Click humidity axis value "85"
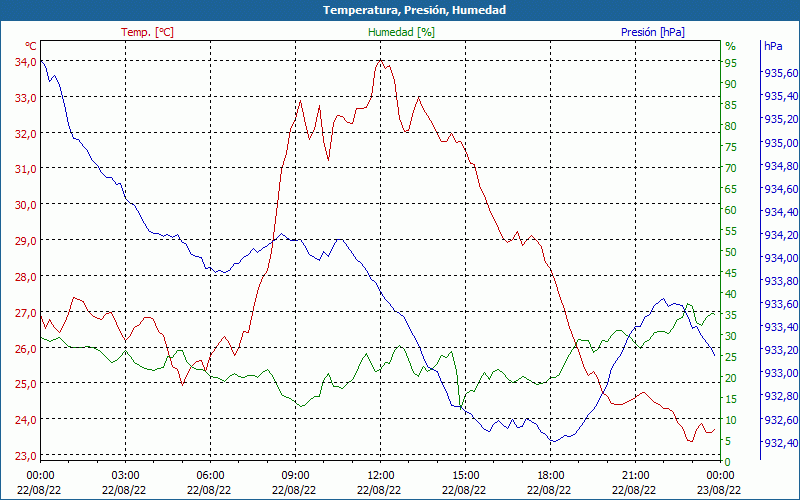The image size is (800, 500). (731, 105)
